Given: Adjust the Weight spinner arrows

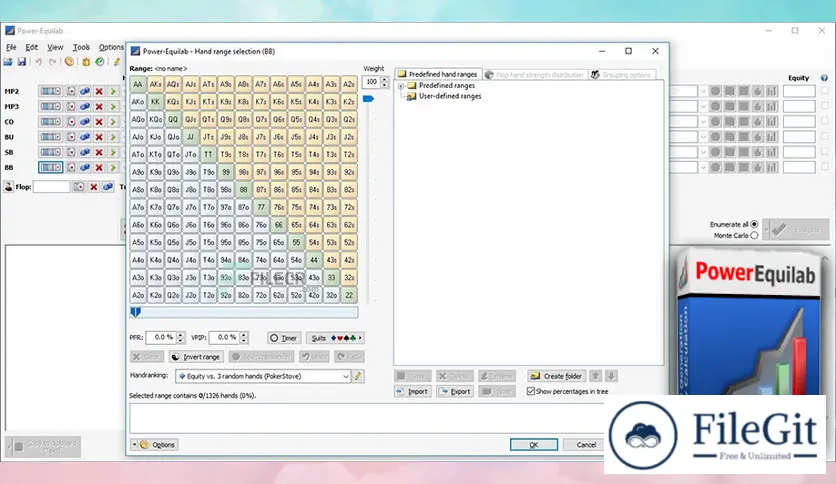Looking at the screenshot, I should pyautogui.click(x=384, y=82).
